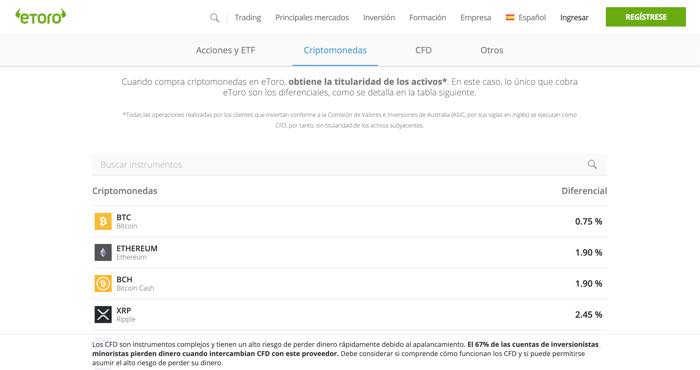
Task: Click the magnifier in the instrument search field
Action: (592, 164)
